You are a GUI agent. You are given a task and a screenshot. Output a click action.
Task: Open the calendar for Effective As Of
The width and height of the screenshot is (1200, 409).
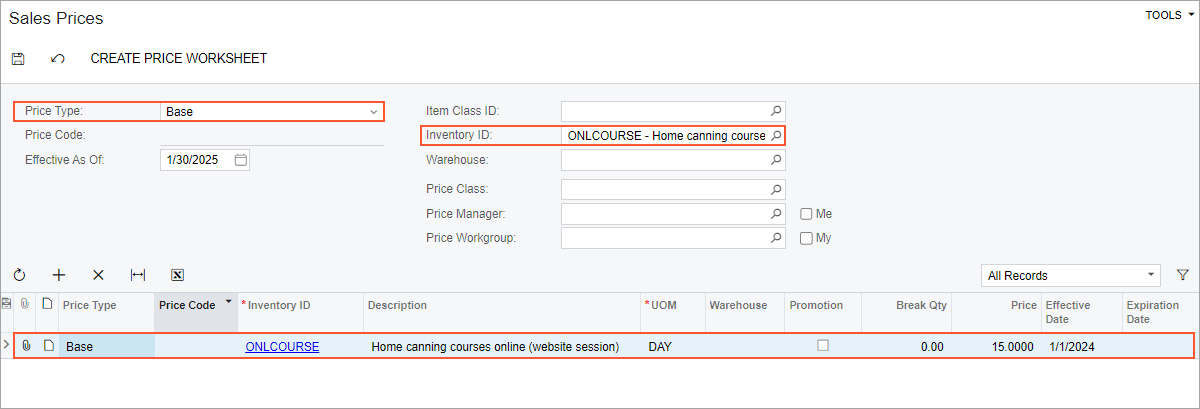[x=240, y=160]
